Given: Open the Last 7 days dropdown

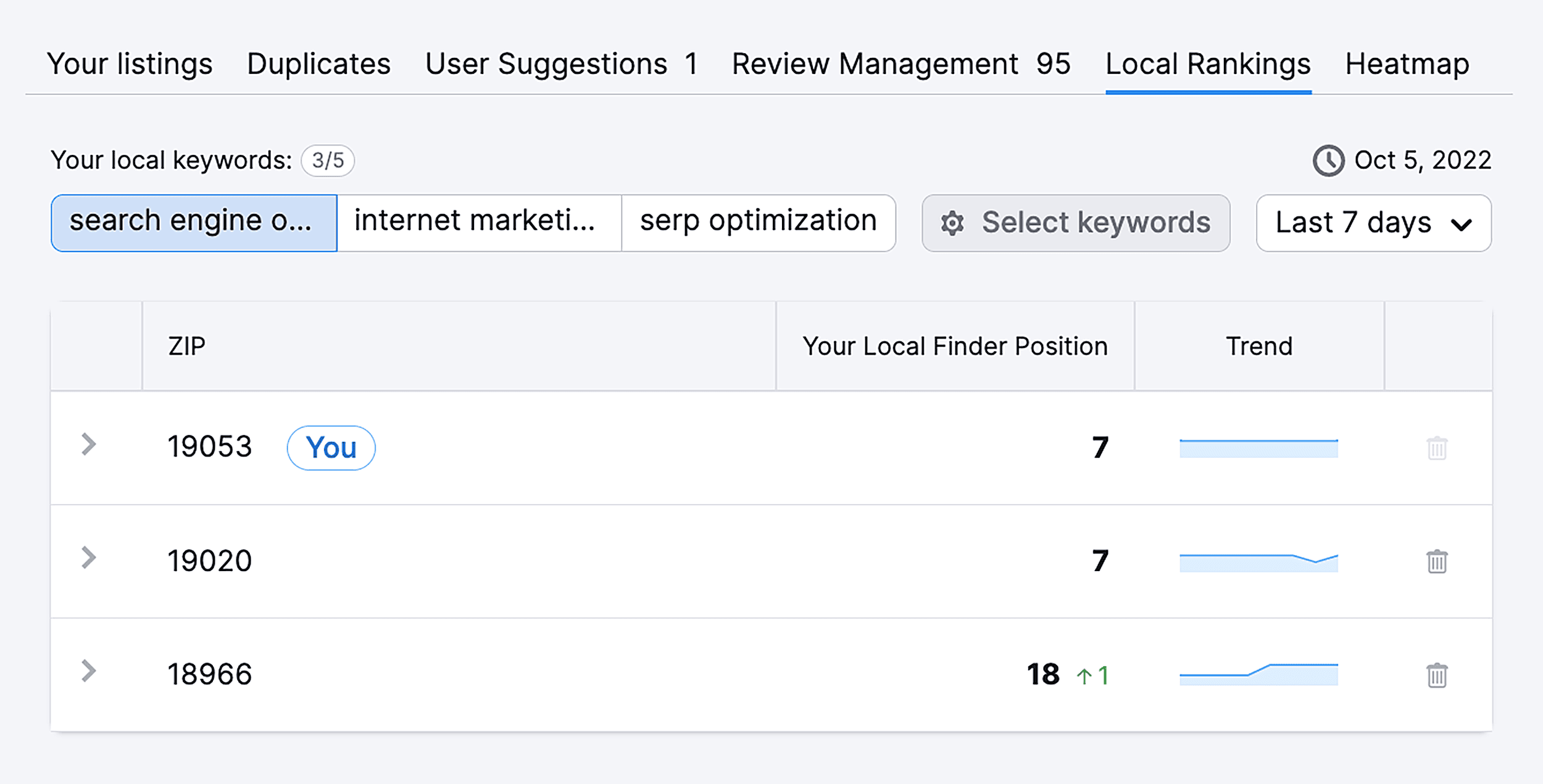Looking at the screenshot, I should coord(1373,223).
